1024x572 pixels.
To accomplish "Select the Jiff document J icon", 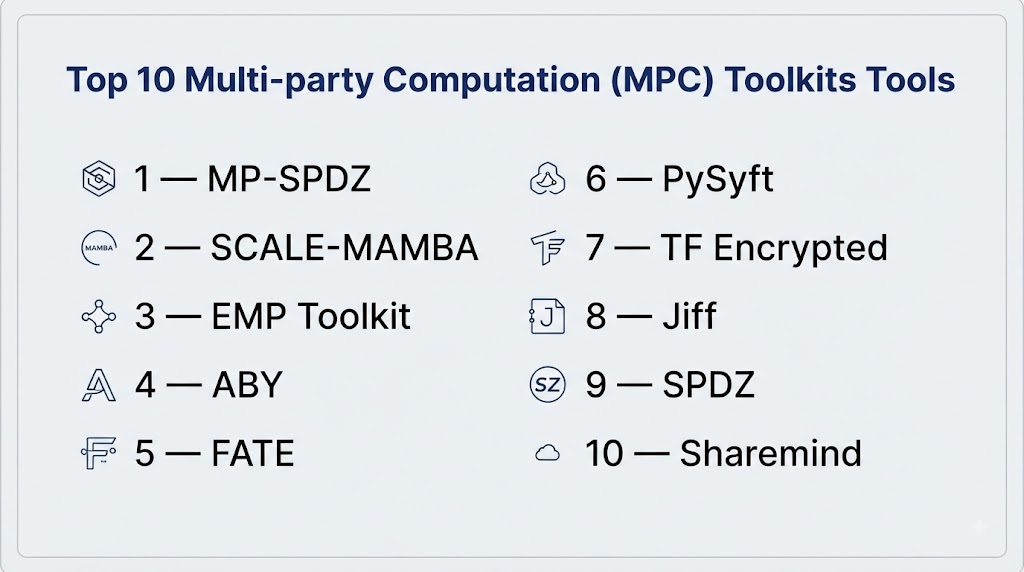I will point(547,317).
